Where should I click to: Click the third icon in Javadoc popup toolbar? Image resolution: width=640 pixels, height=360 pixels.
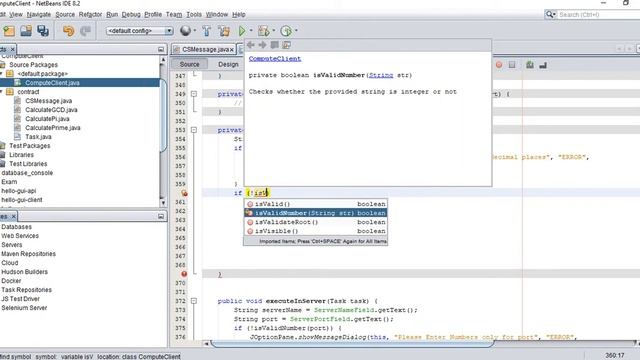tap(275, 45)
